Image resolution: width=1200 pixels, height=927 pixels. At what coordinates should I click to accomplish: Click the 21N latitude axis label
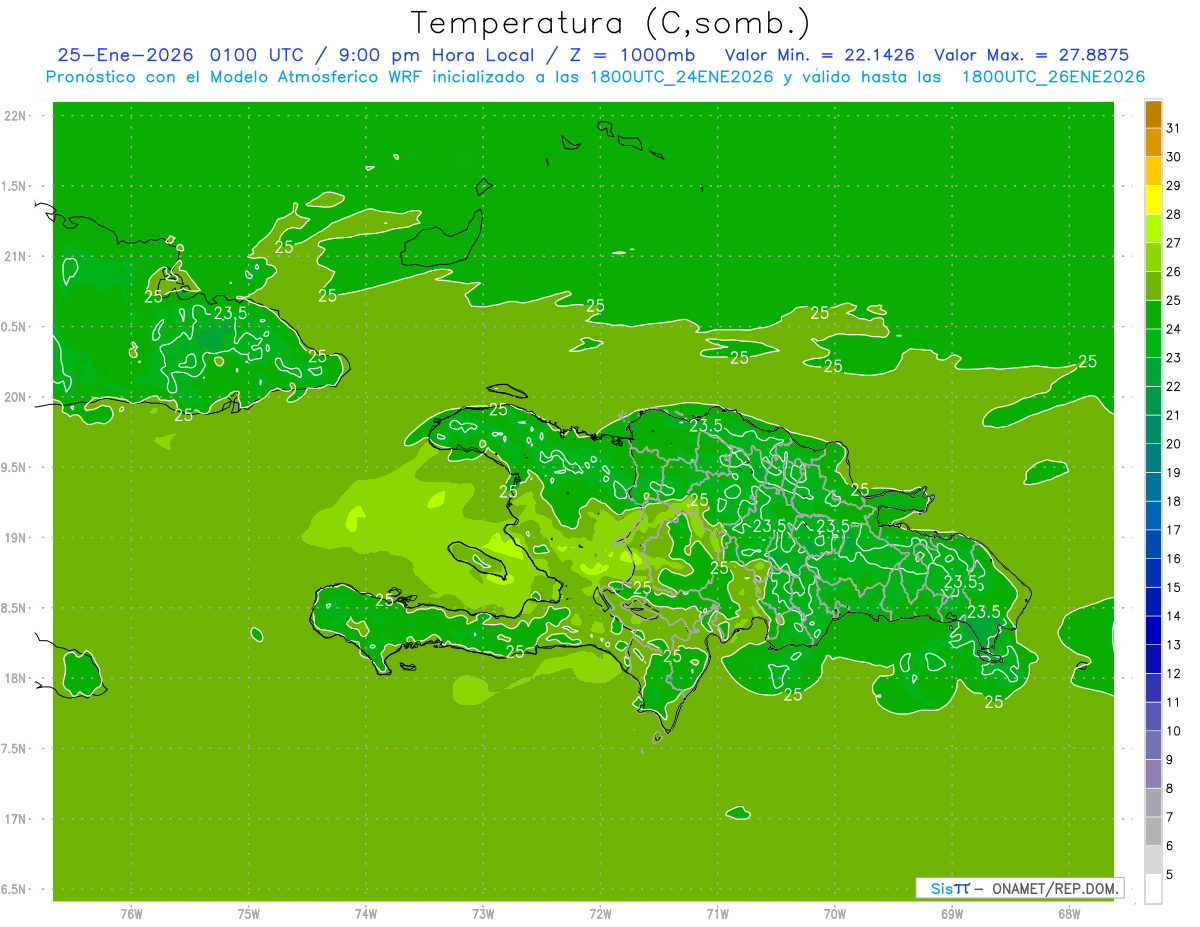[x=17, y=256]
